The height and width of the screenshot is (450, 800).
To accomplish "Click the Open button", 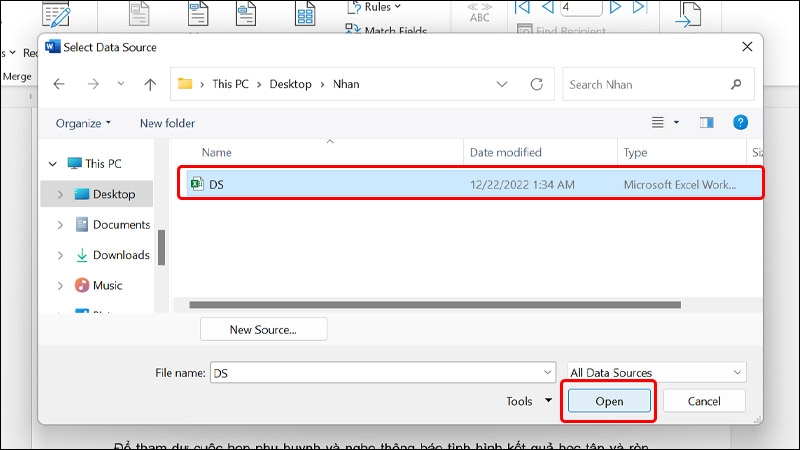I will click(x=609, y=401).
